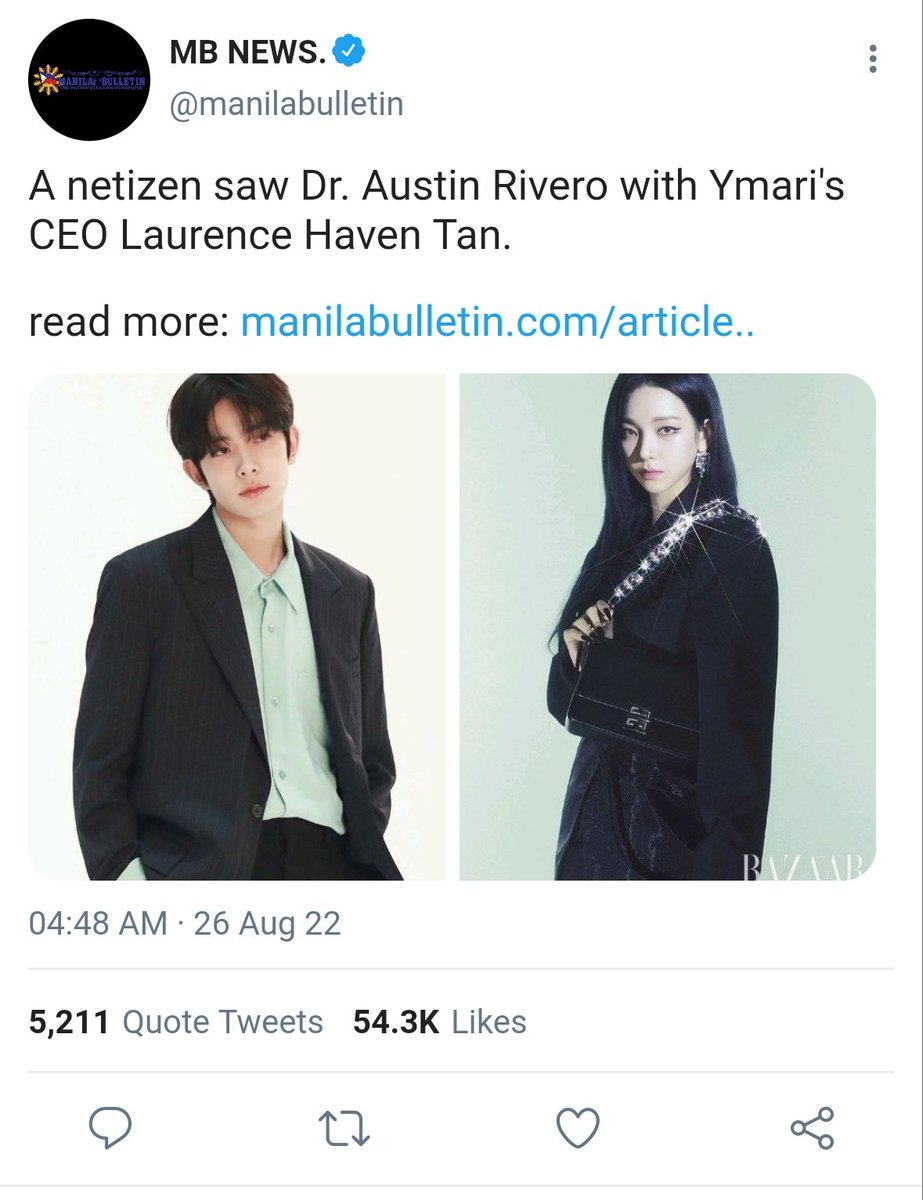Tap the 04:48 AM timestamp
Screen dimensions: 923x1200
click(98, 923)
